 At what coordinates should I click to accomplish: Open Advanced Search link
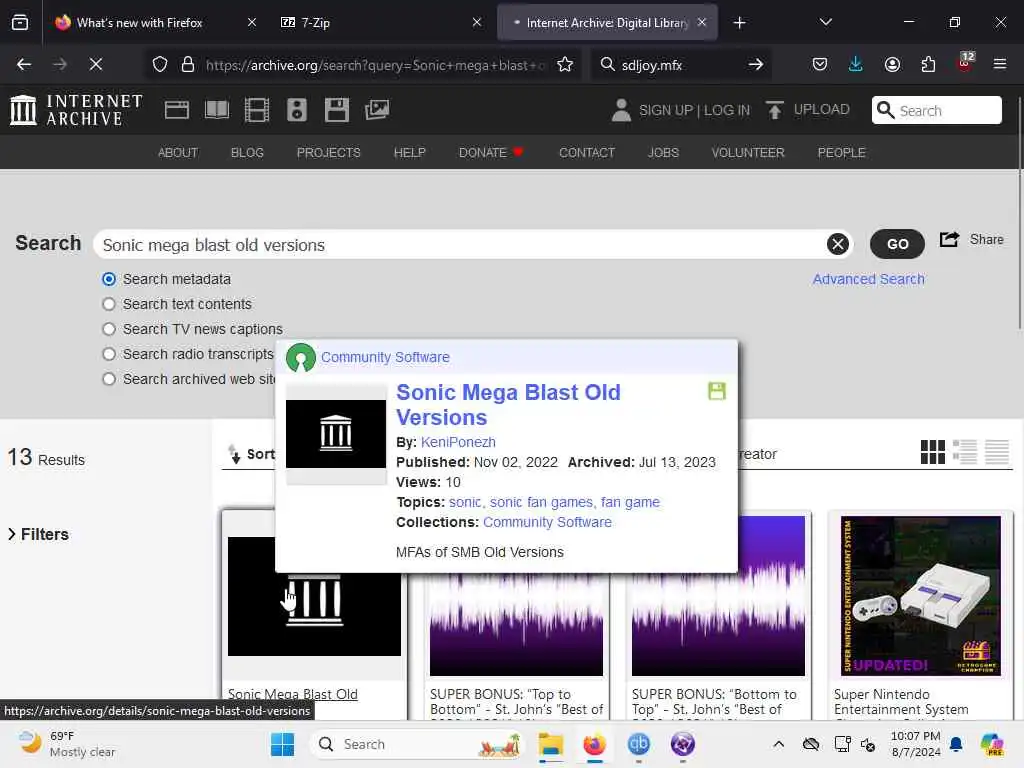tap(868, 279)
